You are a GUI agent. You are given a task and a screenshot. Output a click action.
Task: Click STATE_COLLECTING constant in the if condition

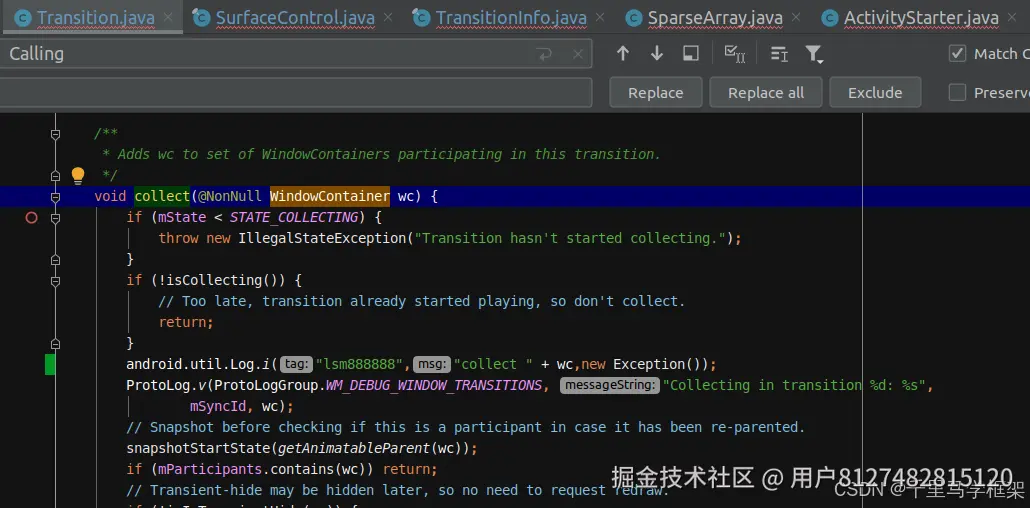pyautogui.click(x=294, y=218)
